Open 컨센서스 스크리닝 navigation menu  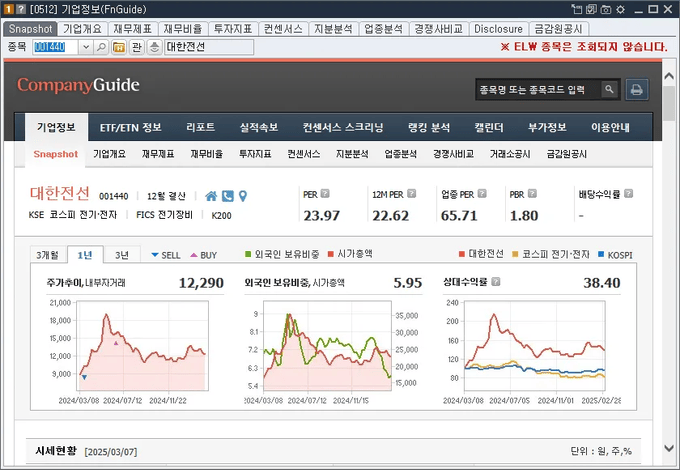click(343, 127)
